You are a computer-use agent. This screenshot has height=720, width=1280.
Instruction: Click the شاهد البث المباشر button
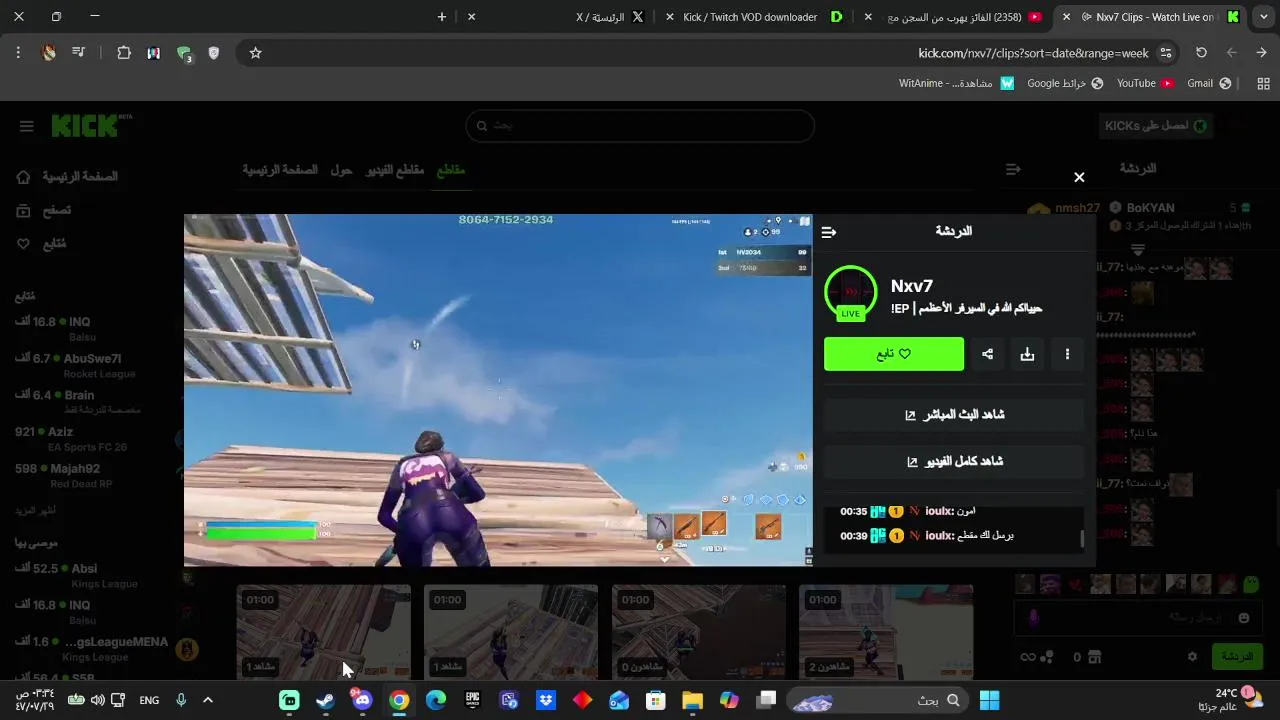point(954,415)
